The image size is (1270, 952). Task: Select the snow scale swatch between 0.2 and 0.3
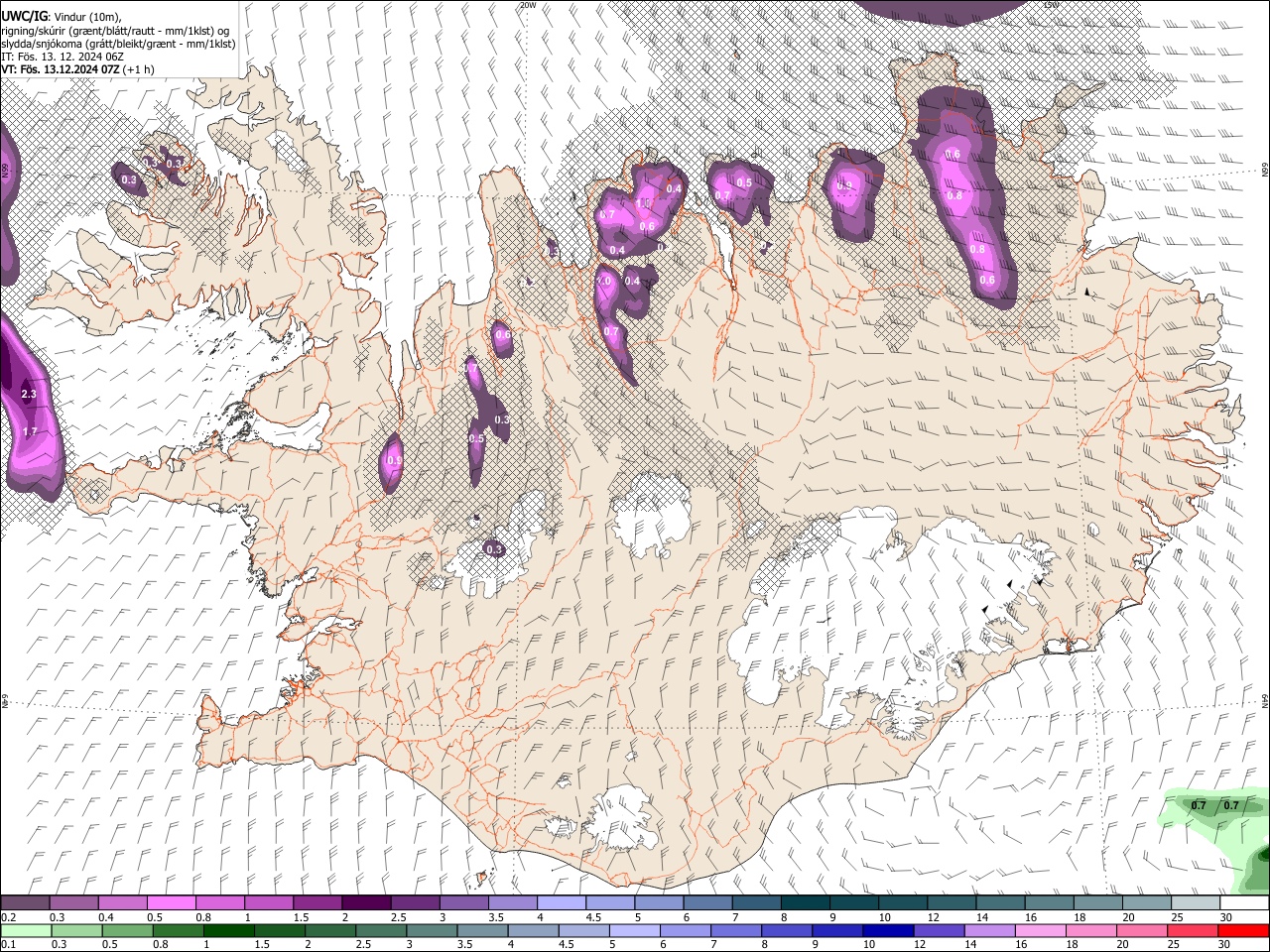tap(25, 903)
